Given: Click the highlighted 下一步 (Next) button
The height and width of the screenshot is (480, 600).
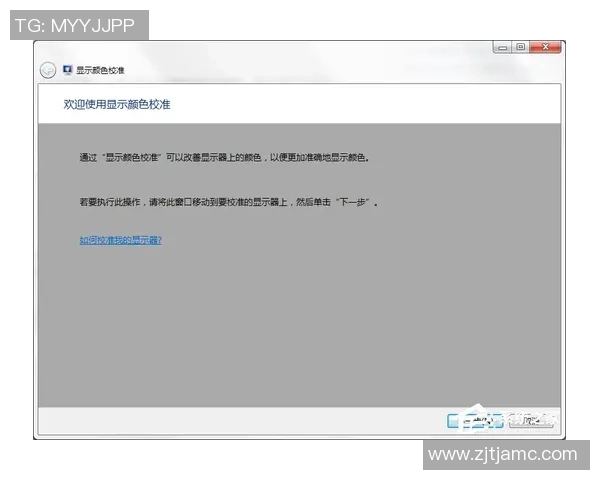Looking at the screenshot, I should pyautogui.click(x=475, y=421).
